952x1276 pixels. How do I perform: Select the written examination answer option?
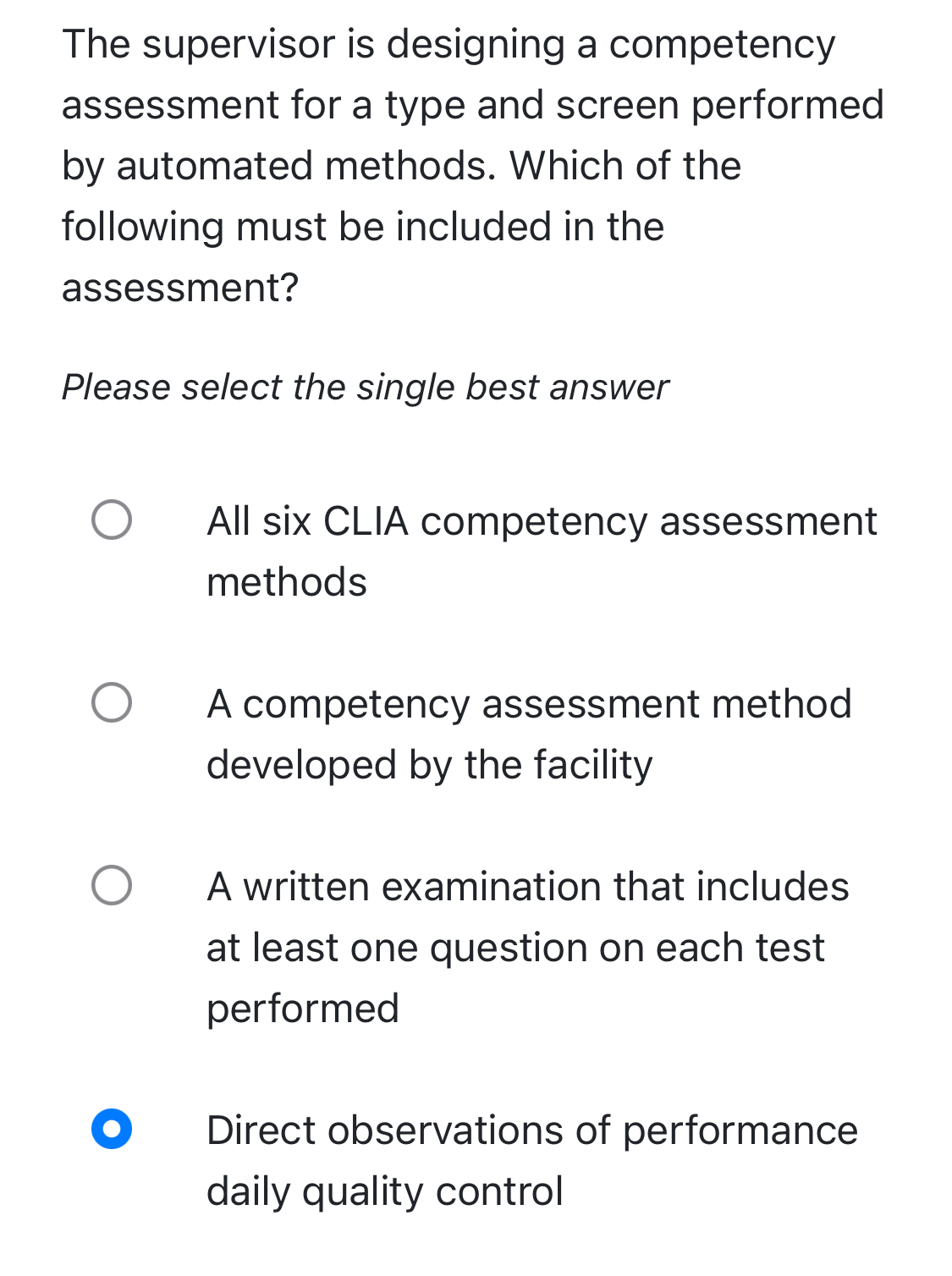[112, 885]
